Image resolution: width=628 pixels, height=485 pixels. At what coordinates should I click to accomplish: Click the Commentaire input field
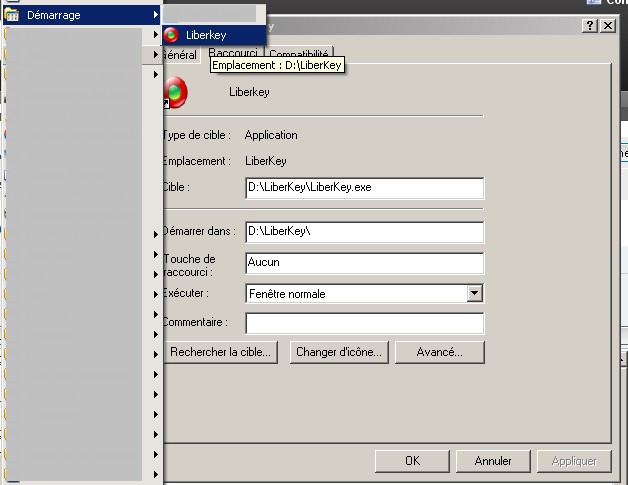click(364, 323)
